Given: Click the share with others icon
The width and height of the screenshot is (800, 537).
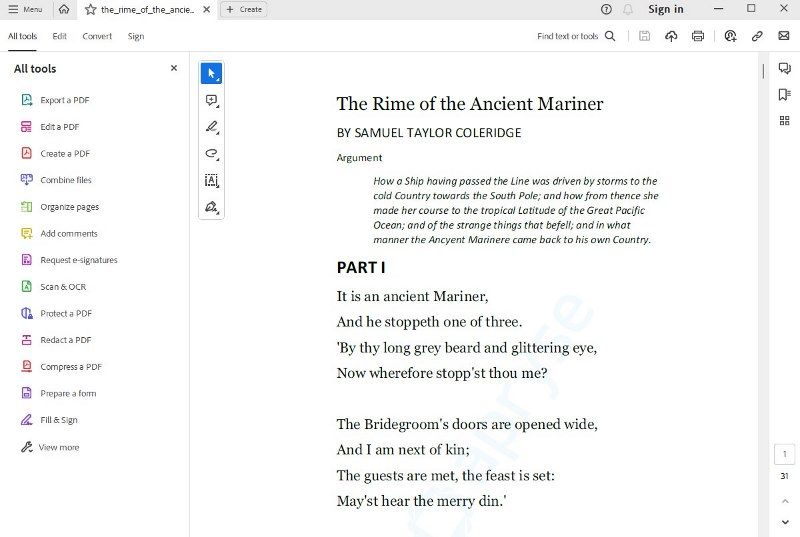Looking at the screenshot, I should pos(730,36).
